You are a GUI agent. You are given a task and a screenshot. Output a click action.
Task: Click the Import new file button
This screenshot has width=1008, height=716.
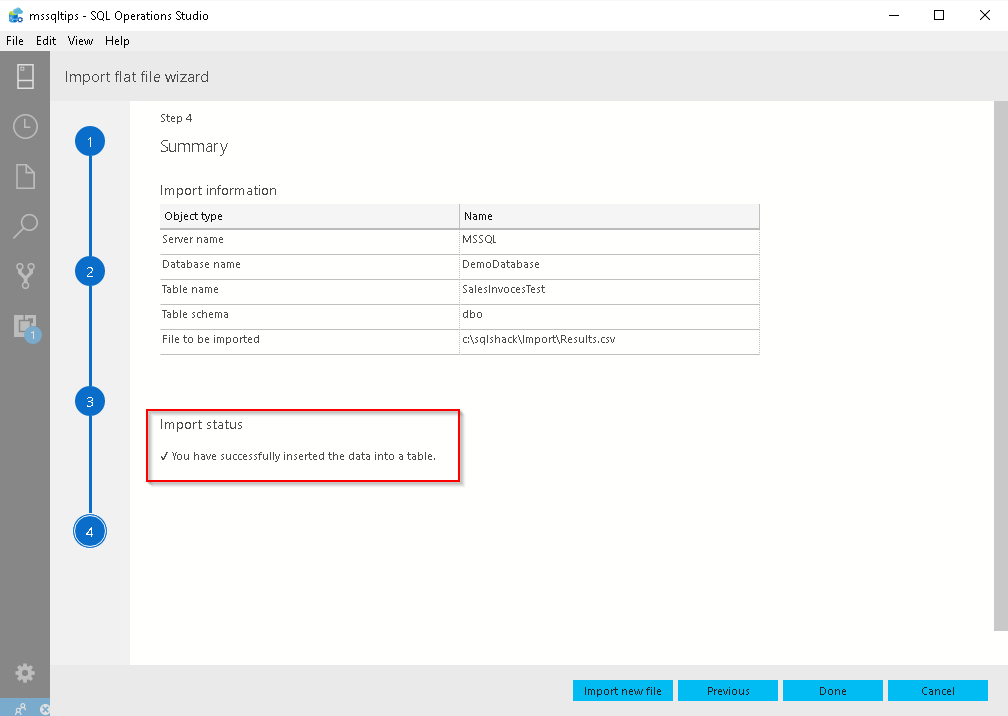623,691
